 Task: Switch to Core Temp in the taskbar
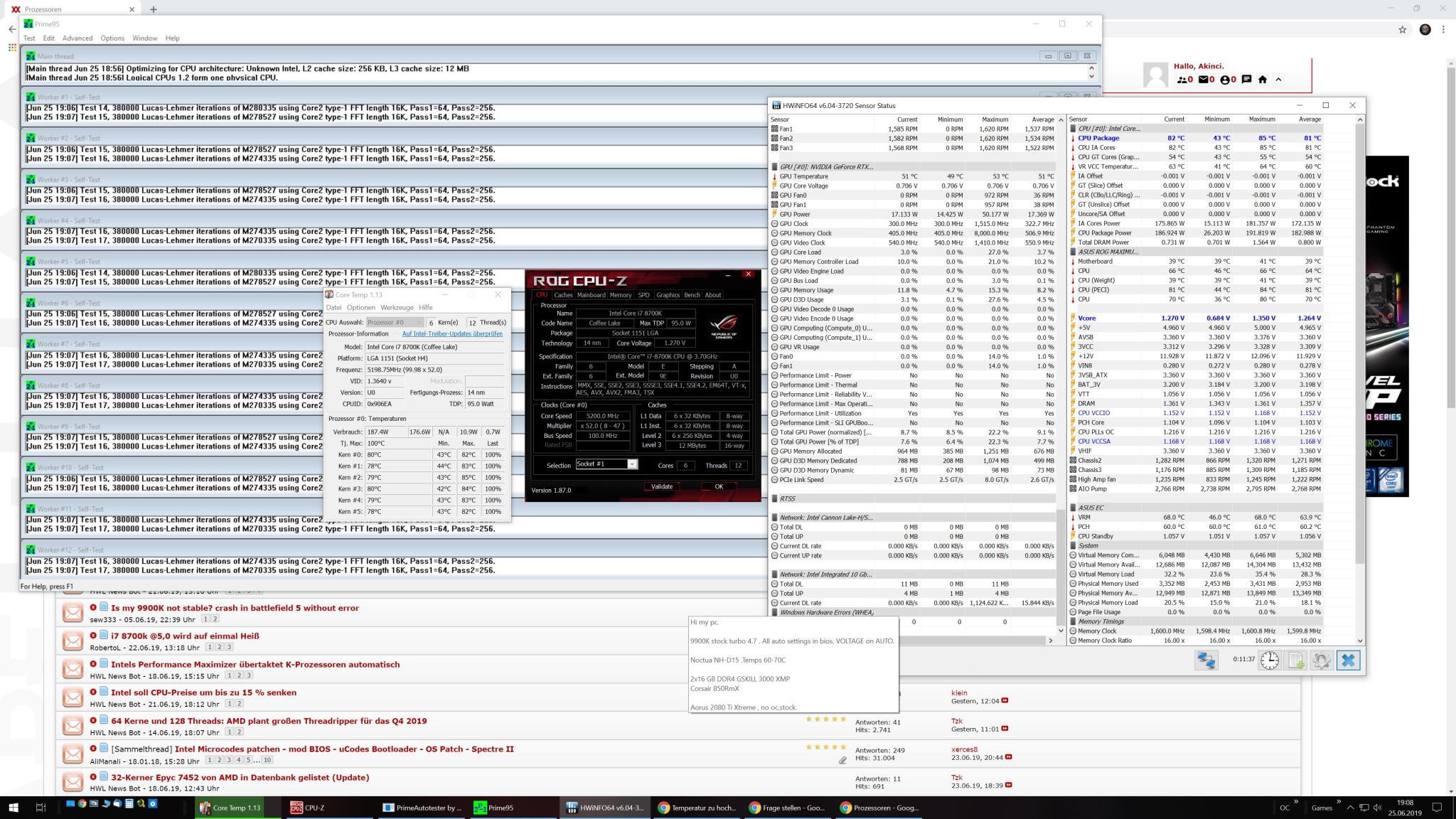coord(230,808)
